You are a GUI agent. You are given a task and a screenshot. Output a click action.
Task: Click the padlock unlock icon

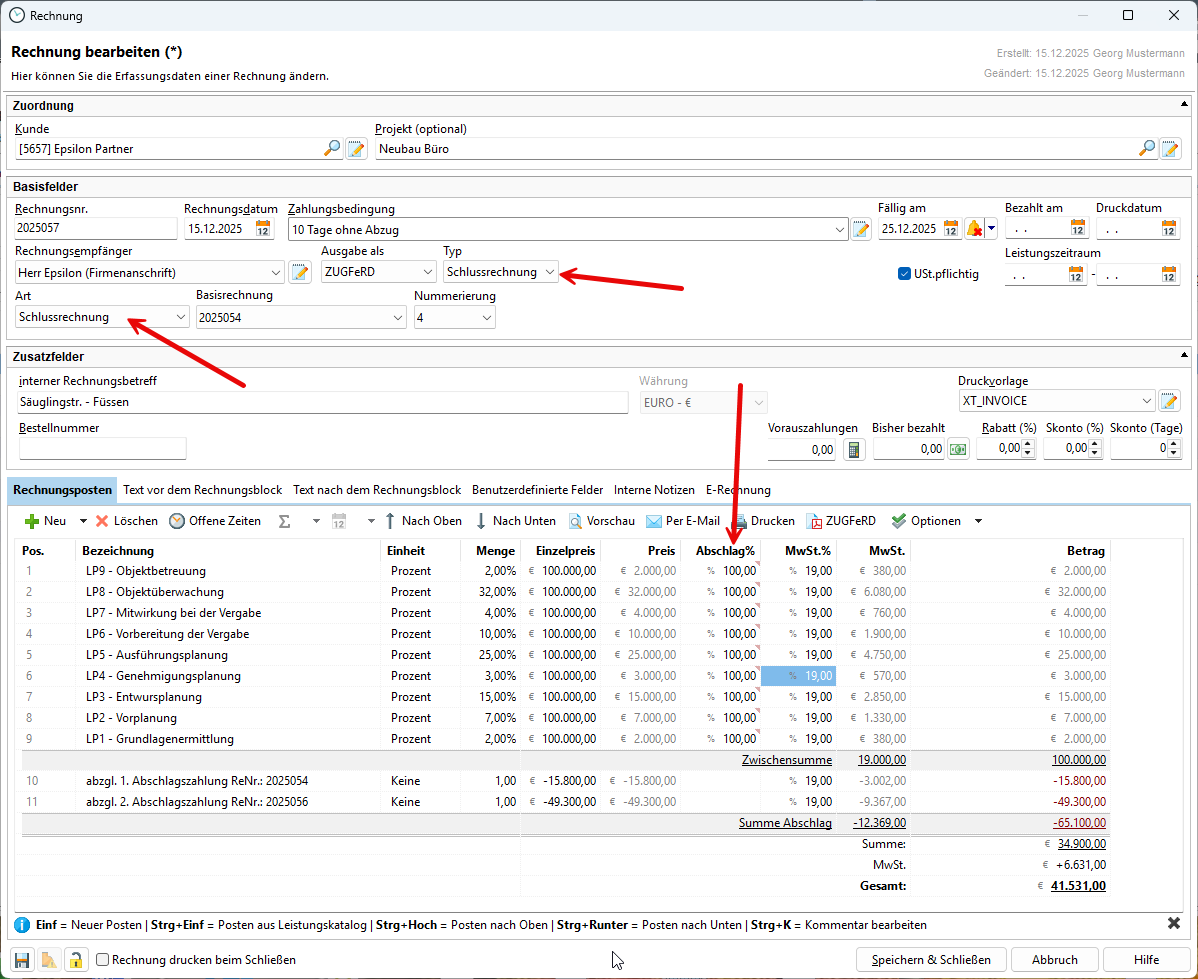click(74, 959)
